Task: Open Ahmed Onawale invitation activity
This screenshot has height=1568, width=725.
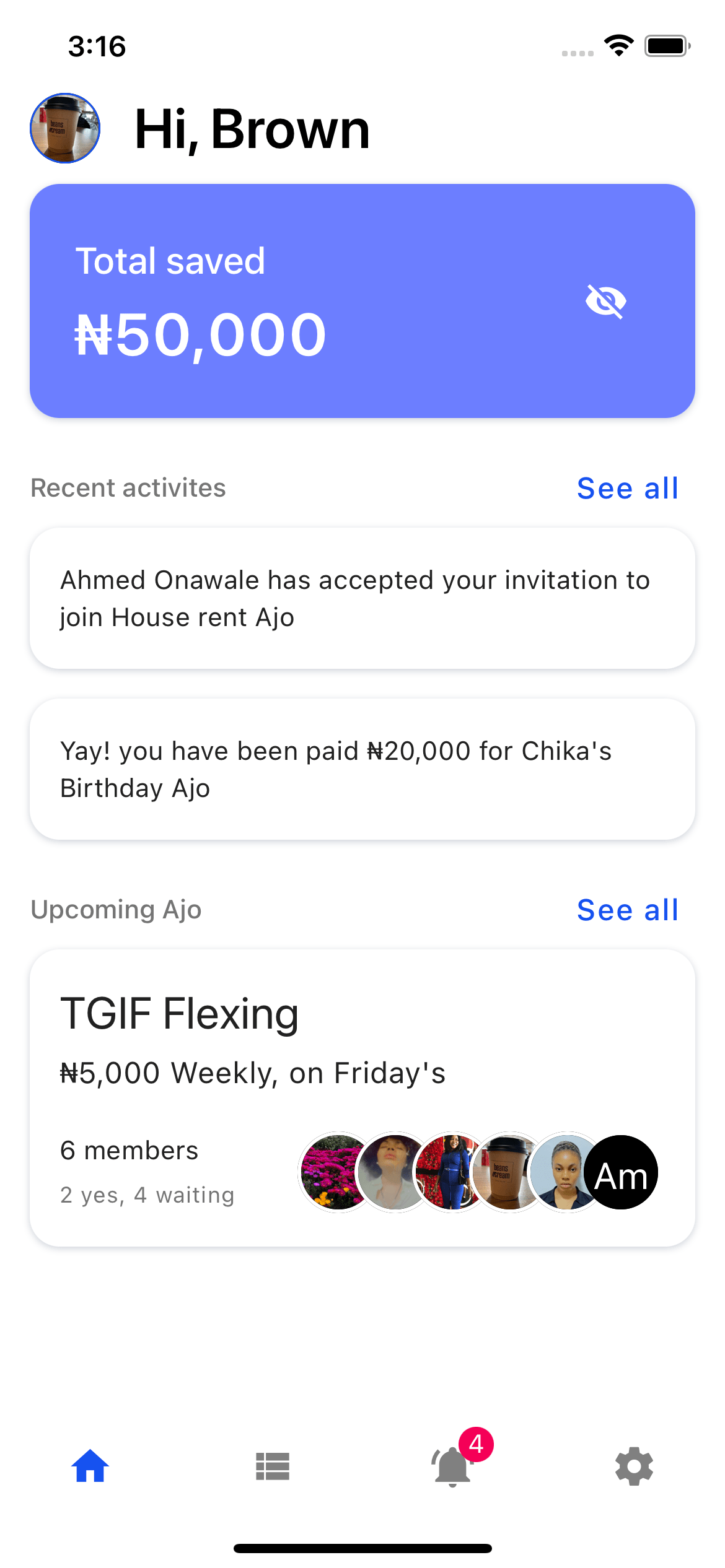Action: tap(362, 598)
